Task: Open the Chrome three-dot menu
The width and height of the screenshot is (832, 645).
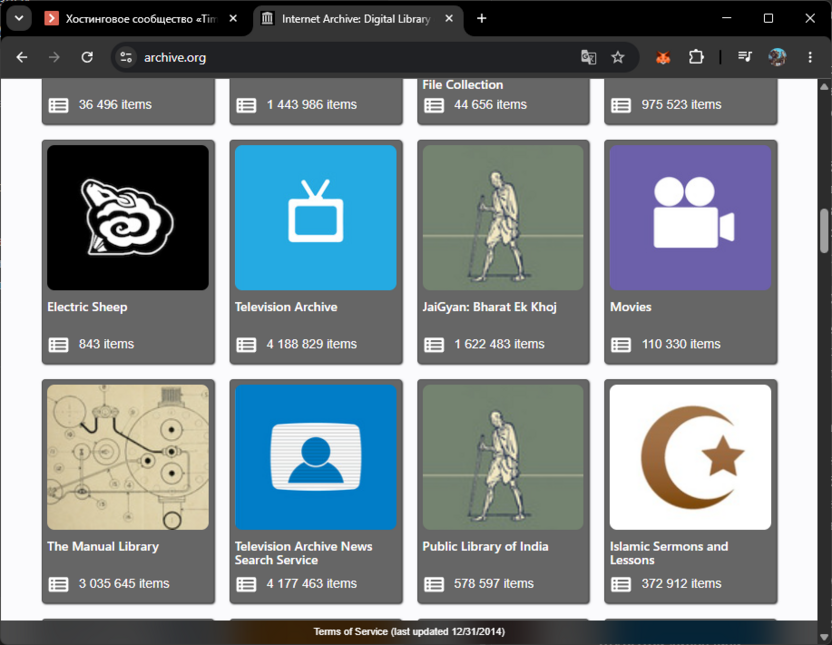Action: (x=810, y=57)
